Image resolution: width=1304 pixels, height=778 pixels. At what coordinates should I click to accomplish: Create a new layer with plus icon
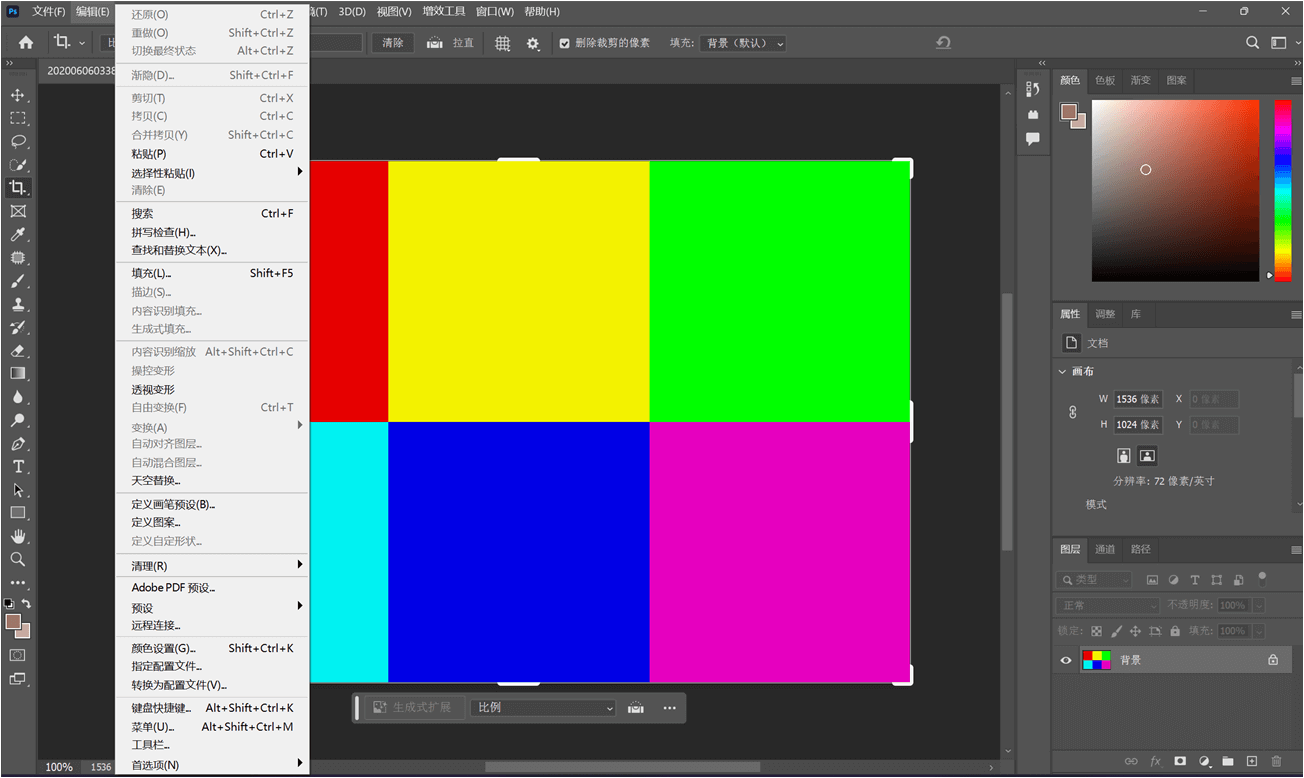(x=1251, y=761)
